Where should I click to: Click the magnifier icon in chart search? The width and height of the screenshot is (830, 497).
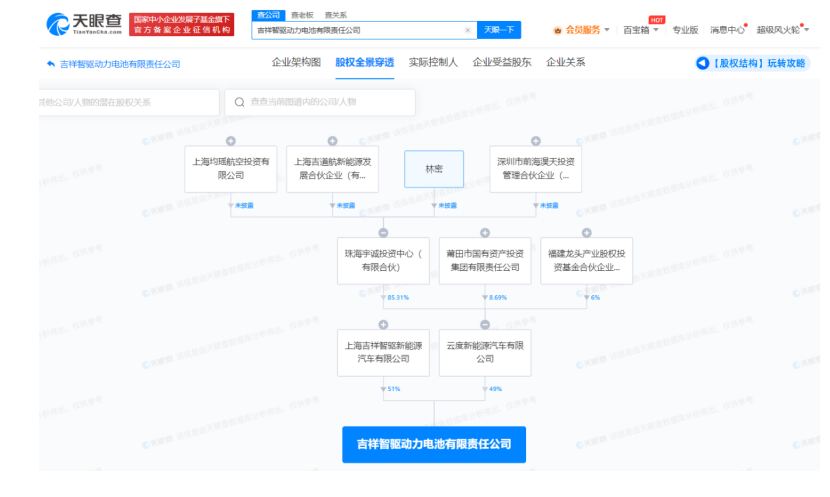click(239, 102)
